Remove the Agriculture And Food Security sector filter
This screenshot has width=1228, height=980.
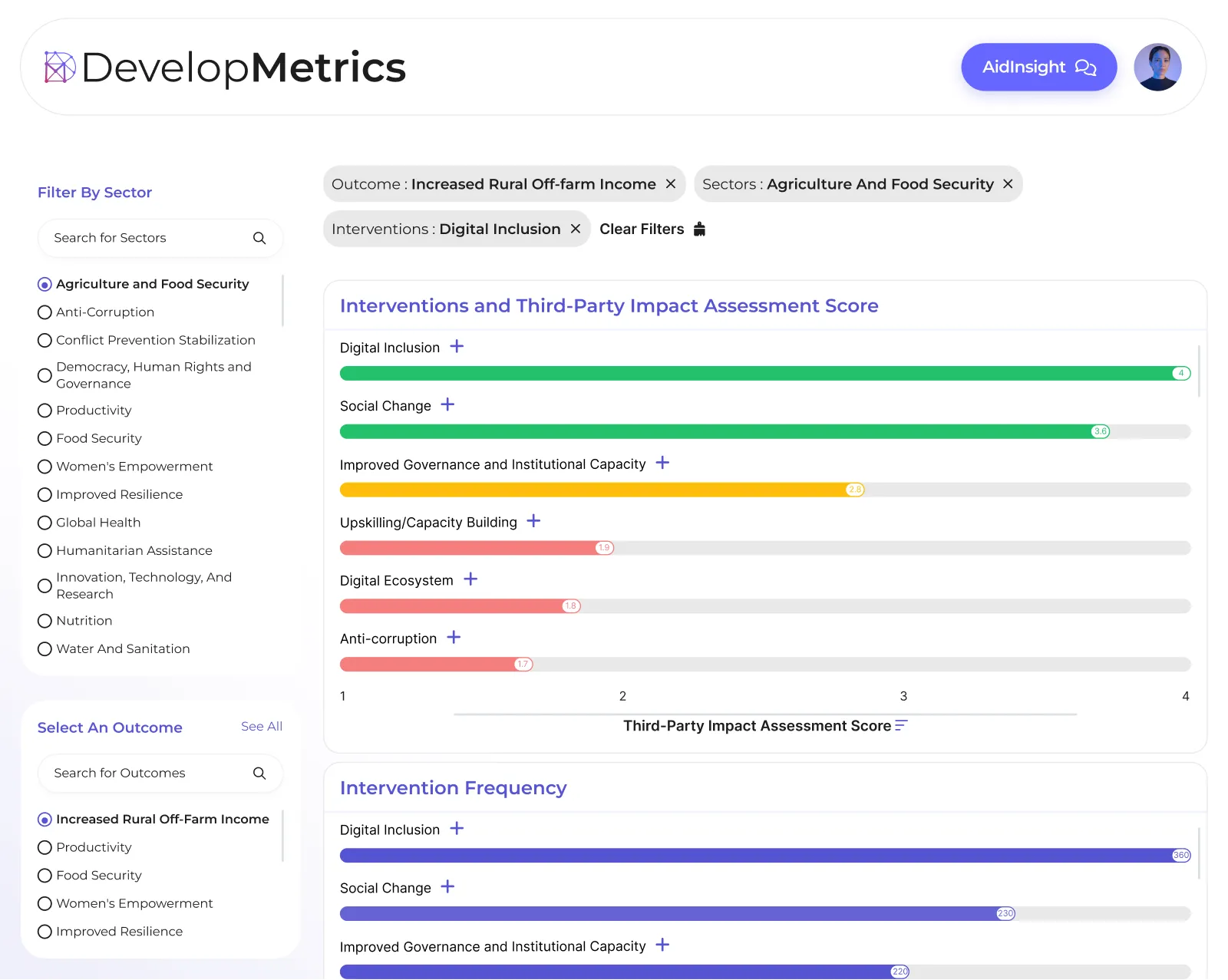(x=1008, y=184)
